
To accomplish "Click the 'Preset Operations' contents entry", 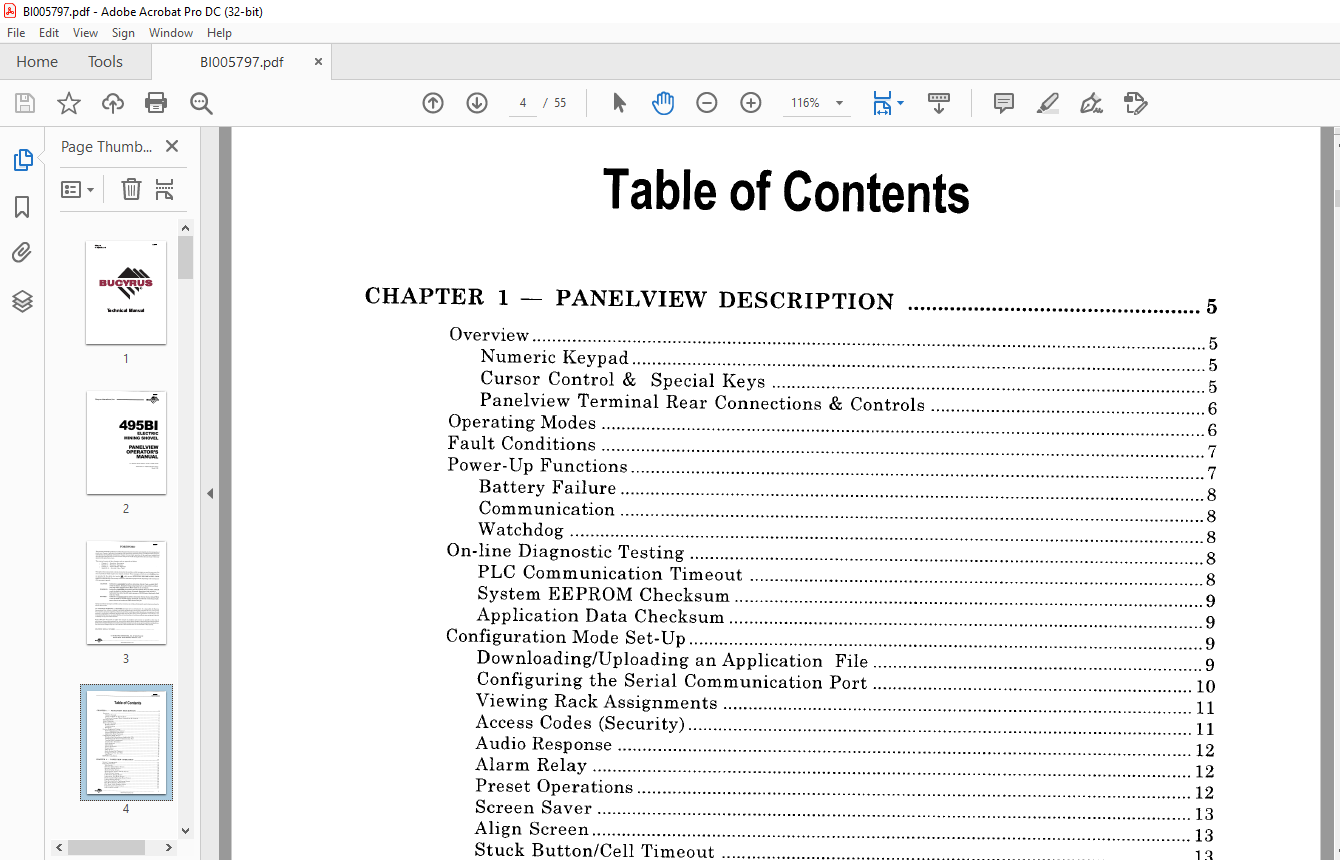I will point(554,786).
